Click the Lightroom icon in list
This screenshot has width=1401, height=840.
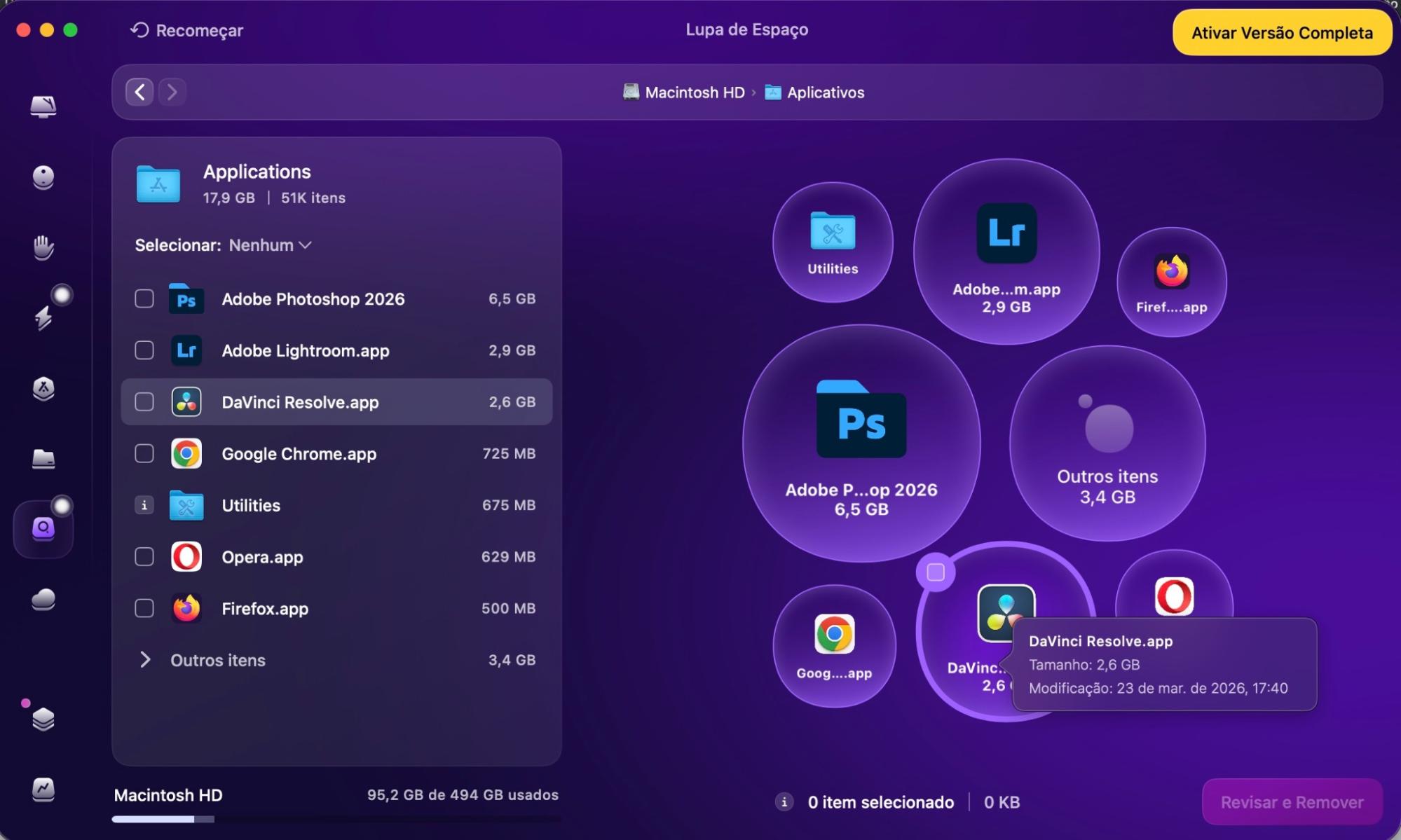[186, 350]
